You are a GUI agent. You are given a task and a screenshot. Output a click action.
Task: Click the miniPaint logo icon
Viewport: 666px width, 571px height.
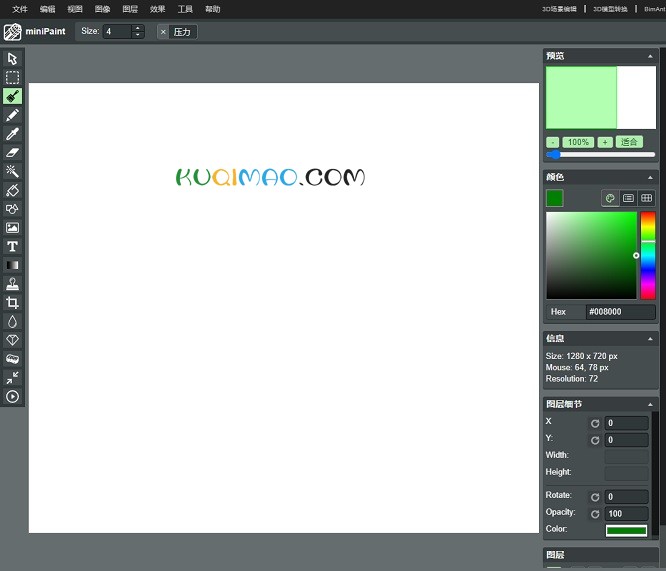[12, 32]
